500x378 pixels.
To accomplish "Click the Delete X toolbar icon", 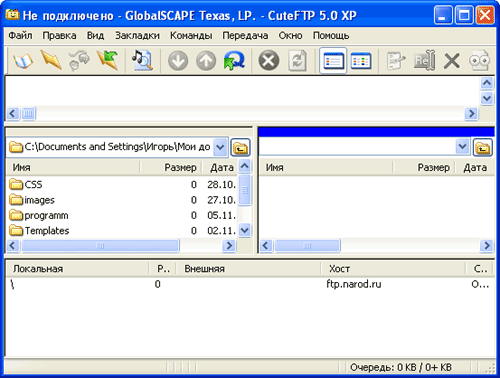I will pyautogui.click(x=452, y=61).
